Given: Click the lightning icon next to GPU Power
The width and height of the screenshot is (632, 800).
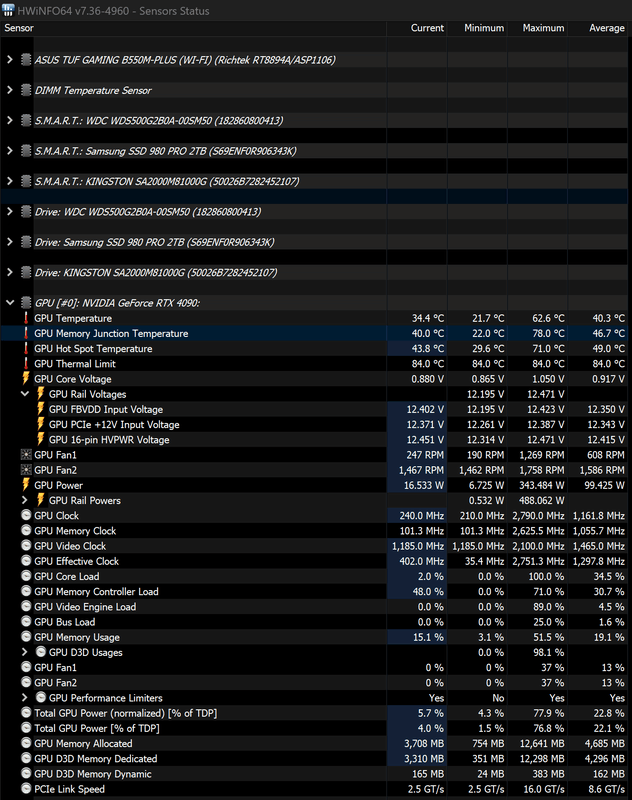Looking at the screenshot, I should (x=26, y=485).
